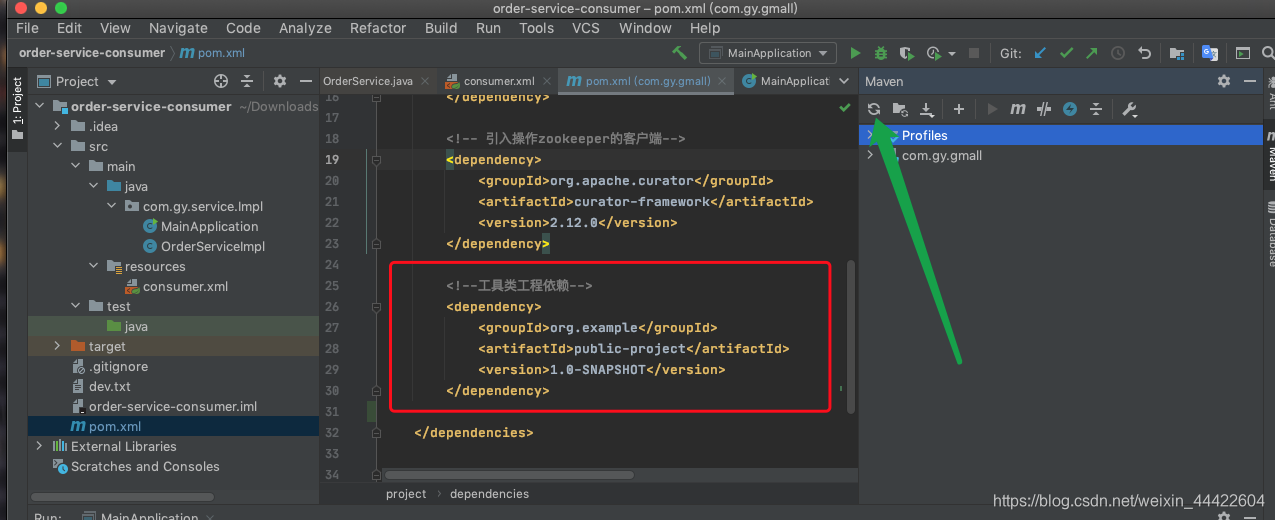1275x520 pixels.
Task: Click the Translate icon in toolbar
Action: [1210, 53]
